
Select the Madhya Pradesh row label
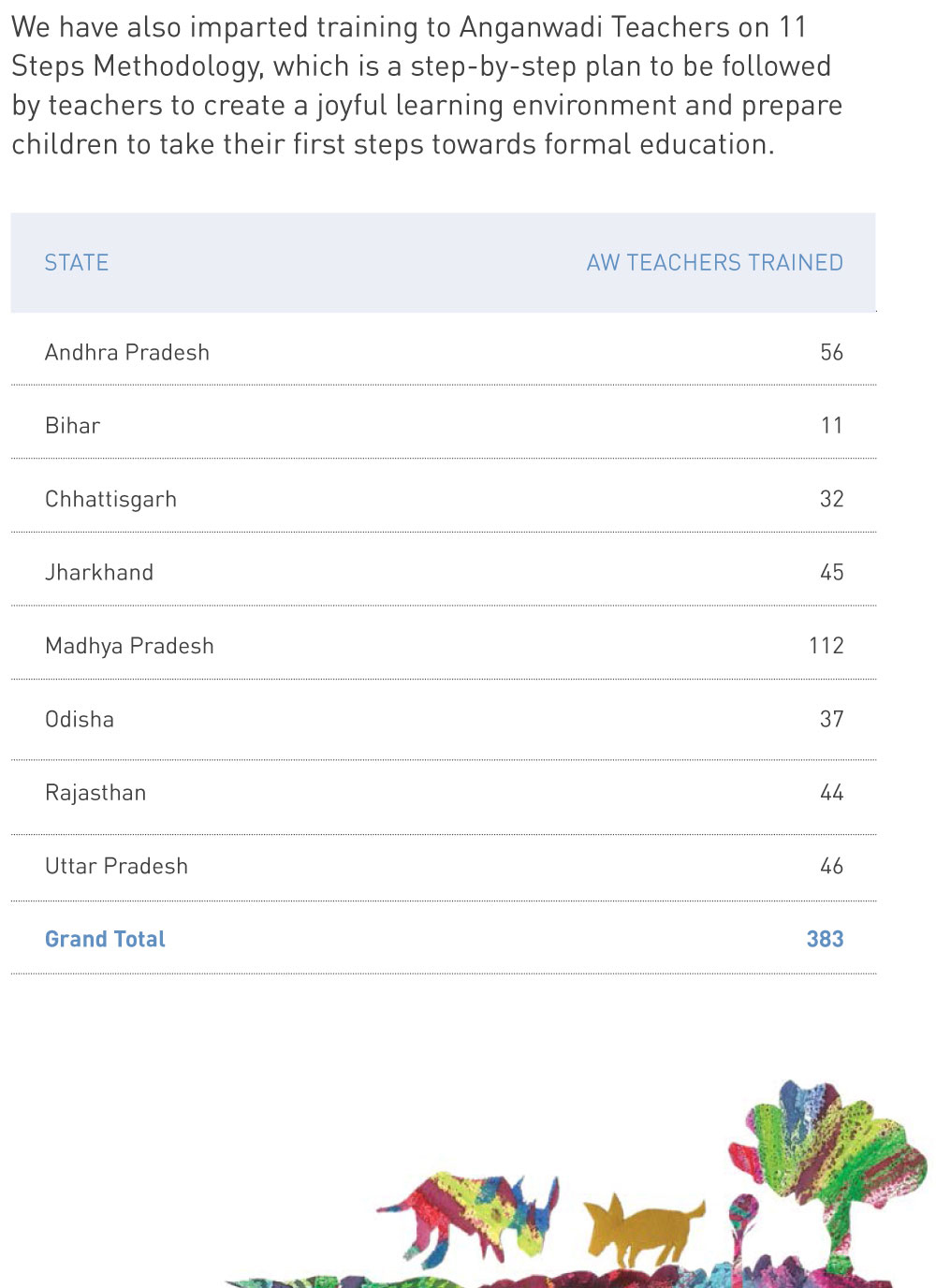(130, 647)
